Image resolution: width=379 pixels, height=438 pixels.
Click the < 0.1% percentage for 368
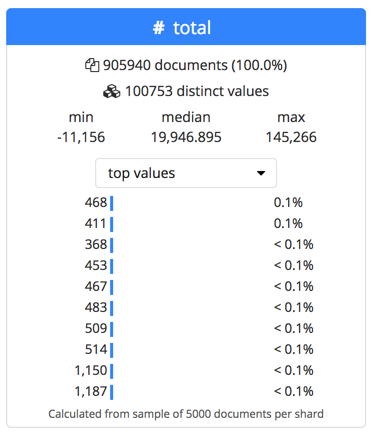point(294,245)
